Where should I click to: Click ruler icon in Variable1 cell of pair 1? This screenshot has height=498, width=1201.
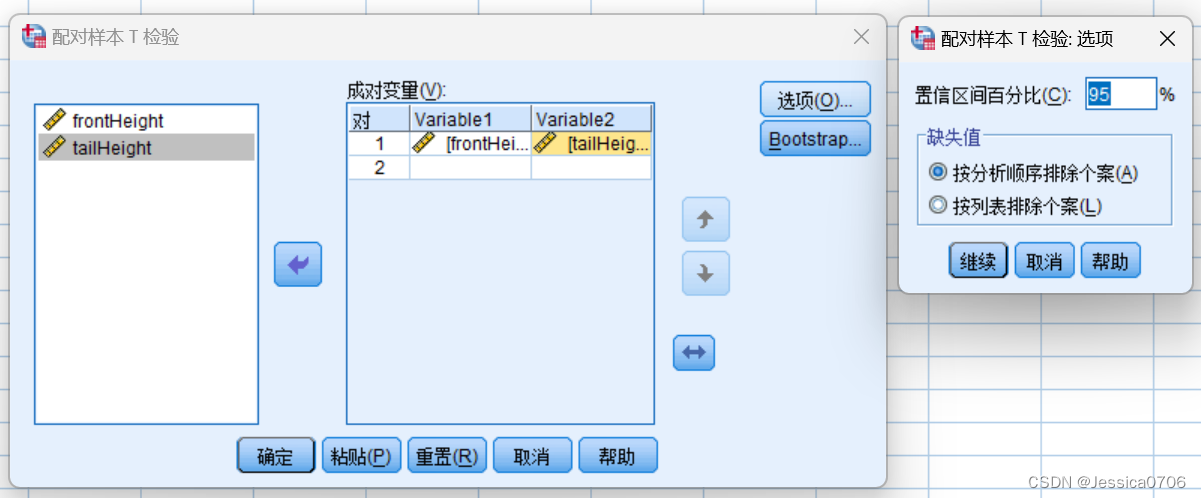click(x=424, y=143)
